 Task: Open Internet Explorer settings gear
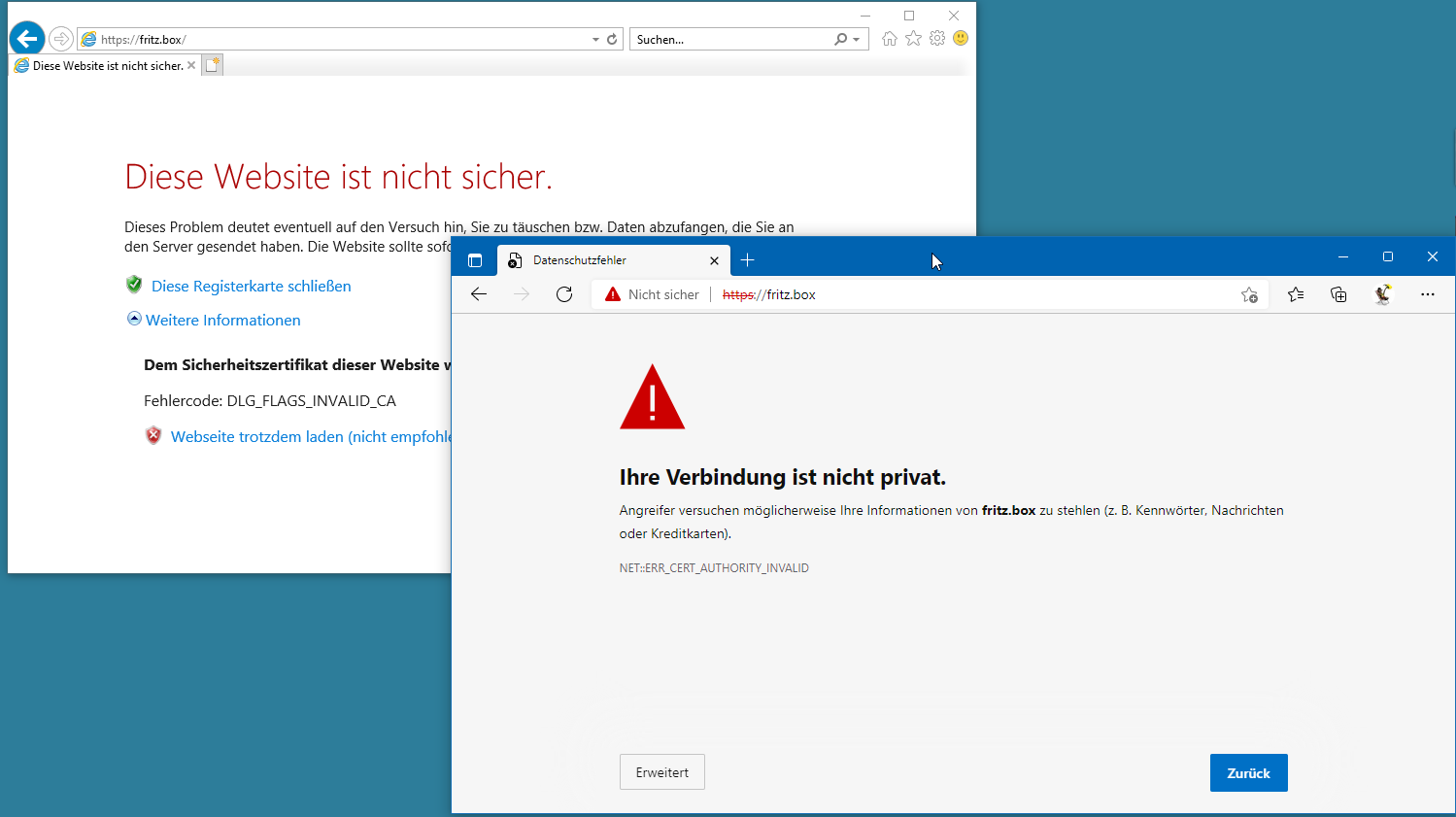[937, 39]
